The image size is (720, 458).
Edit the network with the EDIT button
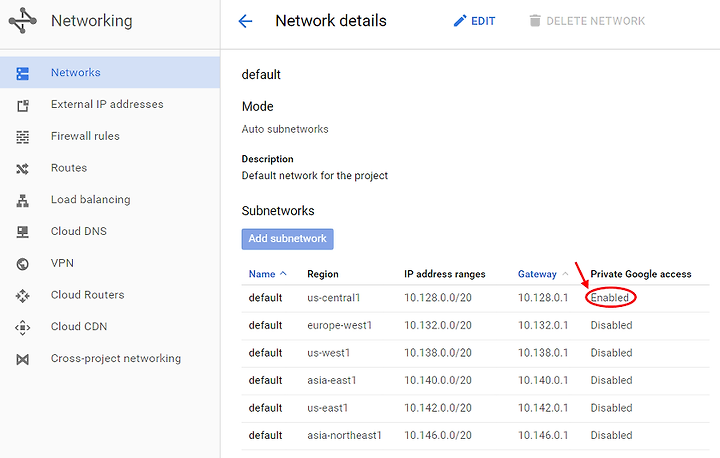point(474,21)
